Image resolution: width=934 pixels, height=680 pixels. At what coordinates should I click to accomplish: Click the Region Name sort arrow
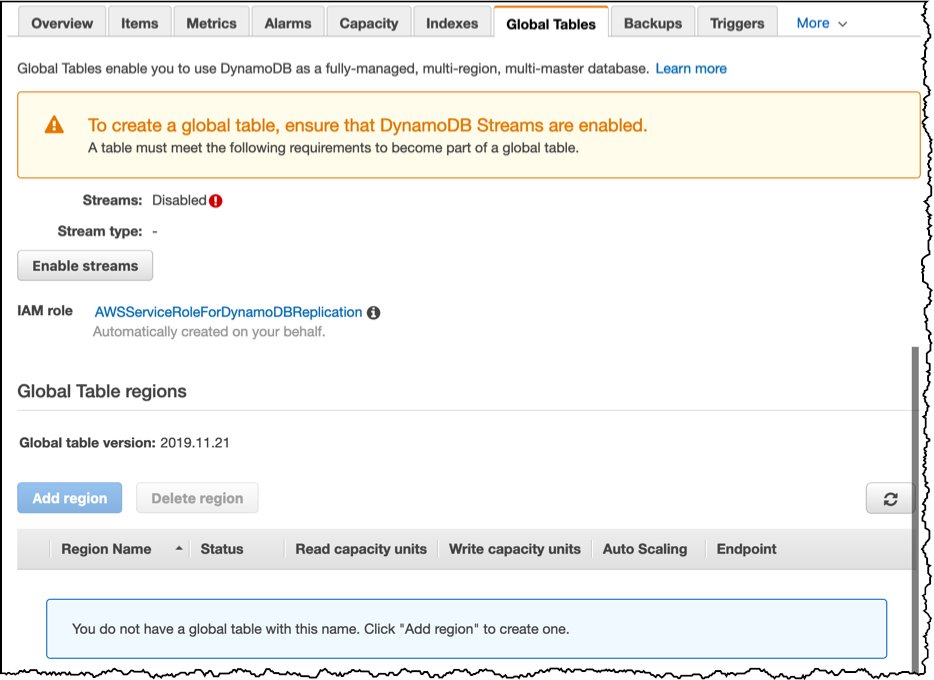(x=179, y=548)
